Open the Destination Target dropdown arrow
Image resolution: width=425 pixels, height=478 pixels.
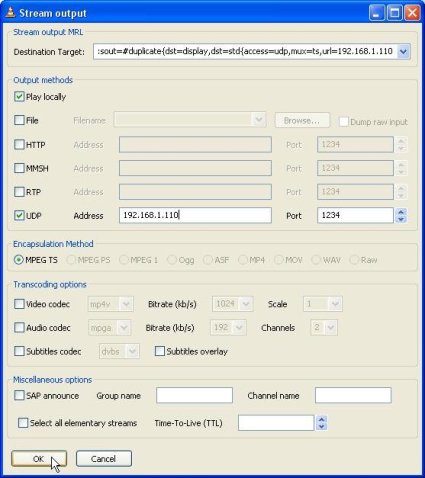403,52
